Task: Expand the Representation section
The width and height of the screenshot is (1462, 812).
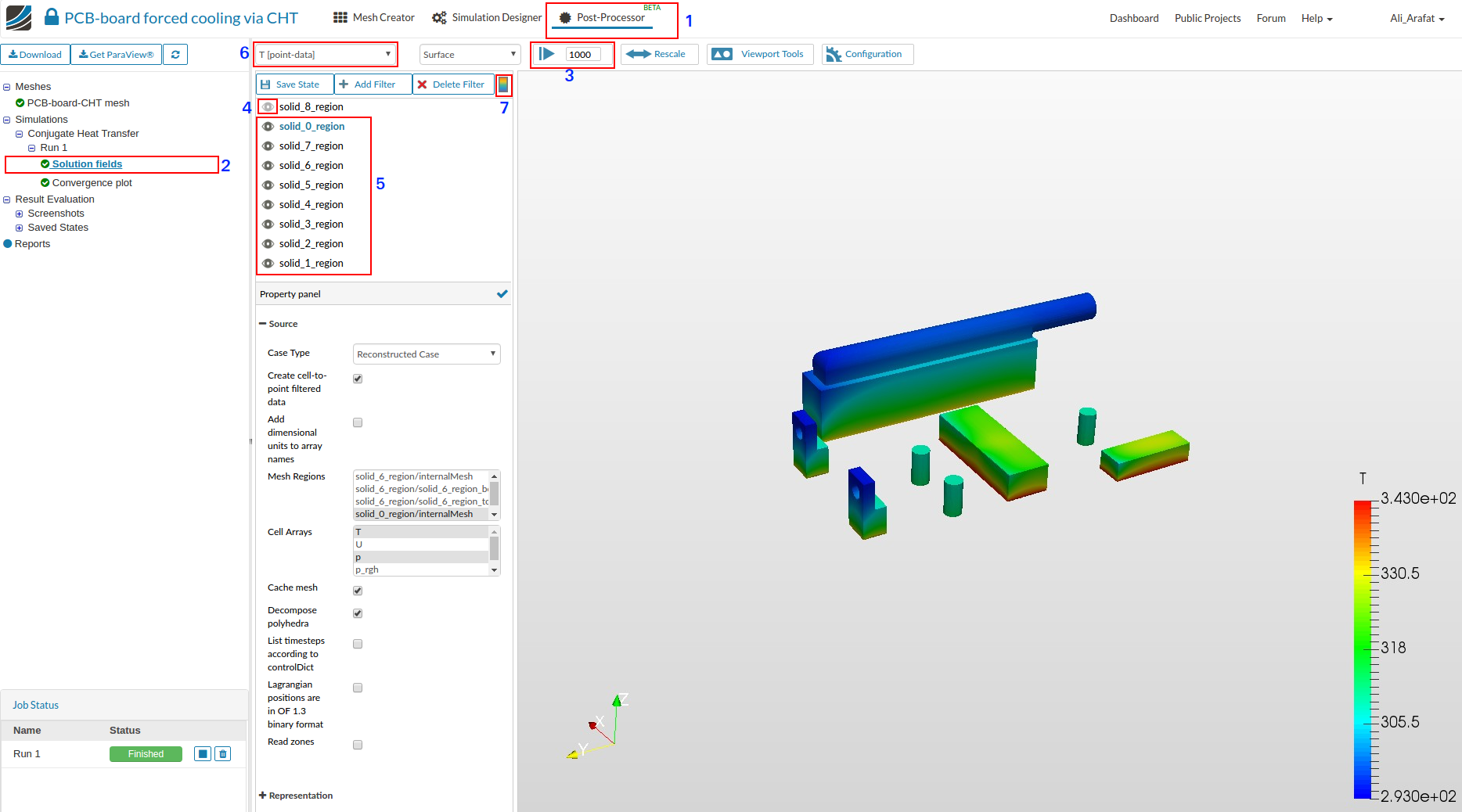Action: point(296,796)
